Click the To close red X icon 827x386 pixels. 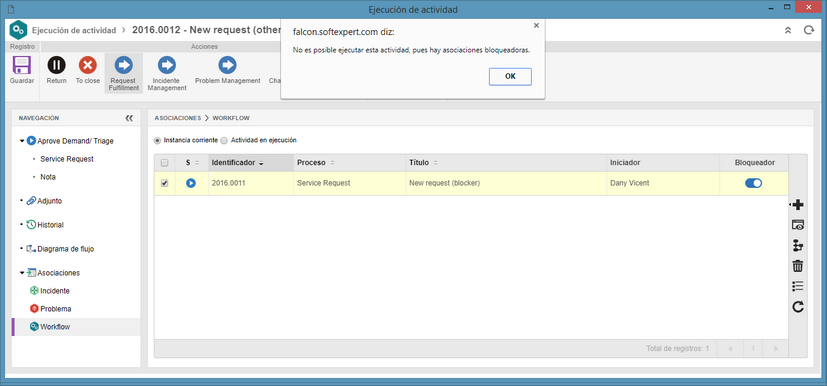coord(88,65)
